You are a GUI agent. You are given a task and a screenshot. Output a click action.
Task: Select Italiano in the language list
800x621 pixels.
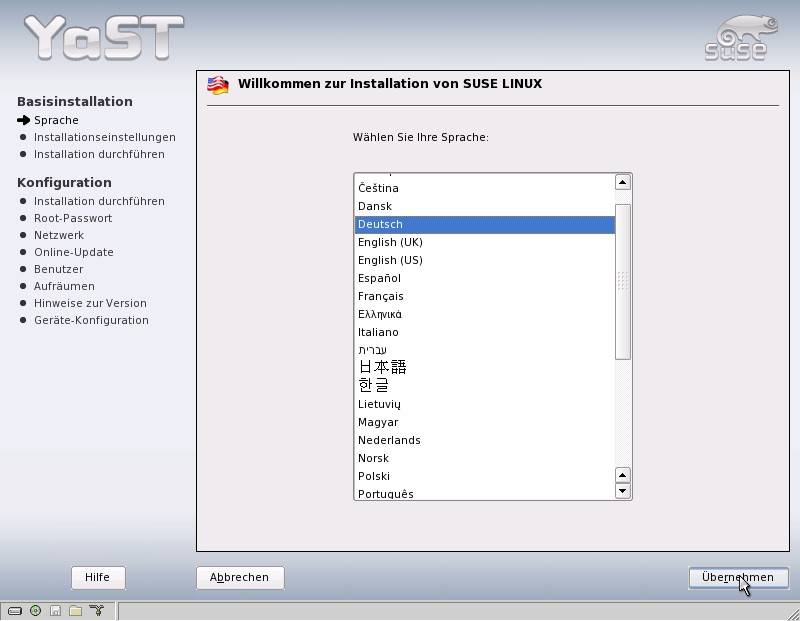coord(485,333)
